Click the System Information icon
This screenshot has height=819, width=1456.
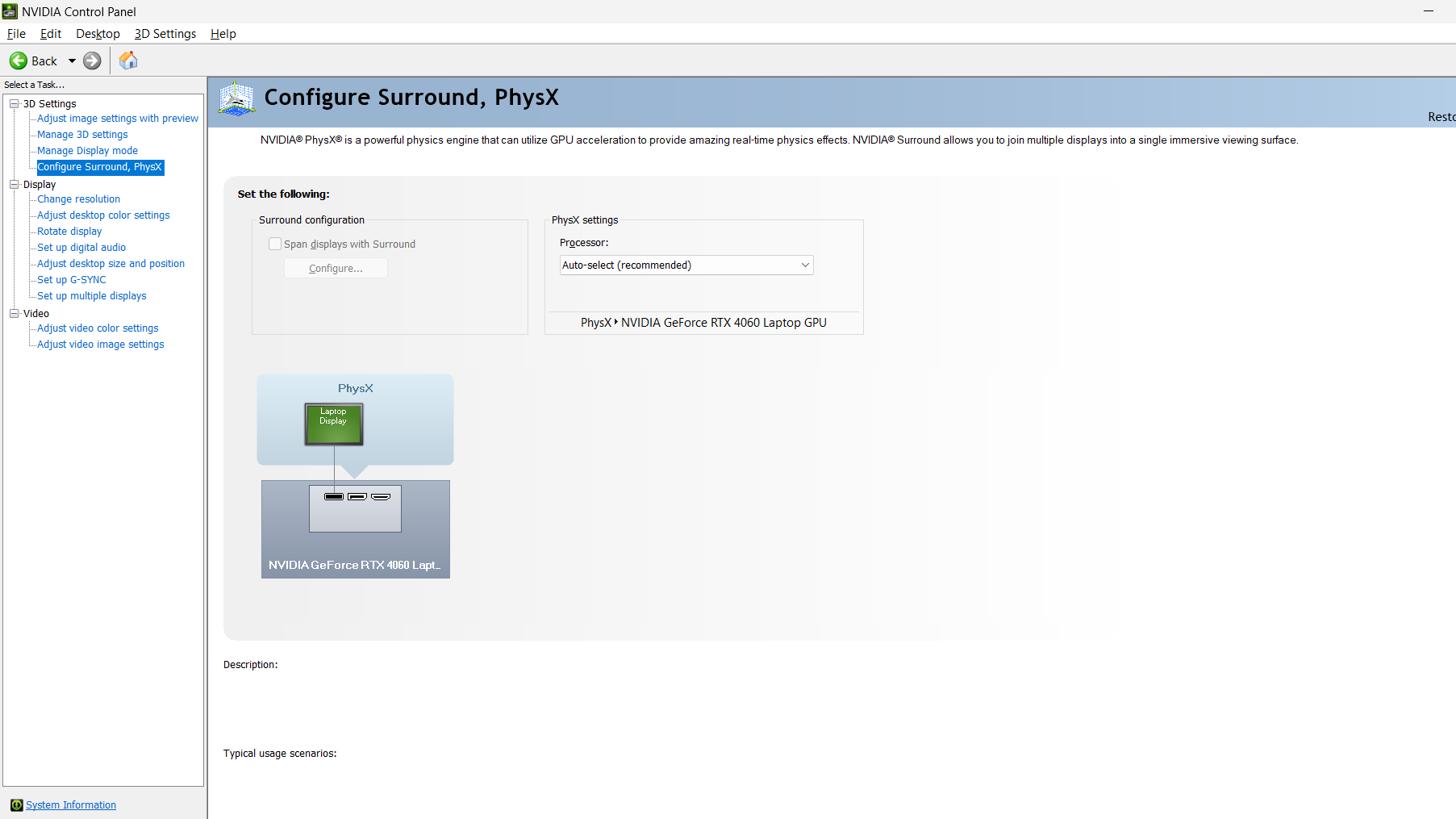click(x=16, y=804)
